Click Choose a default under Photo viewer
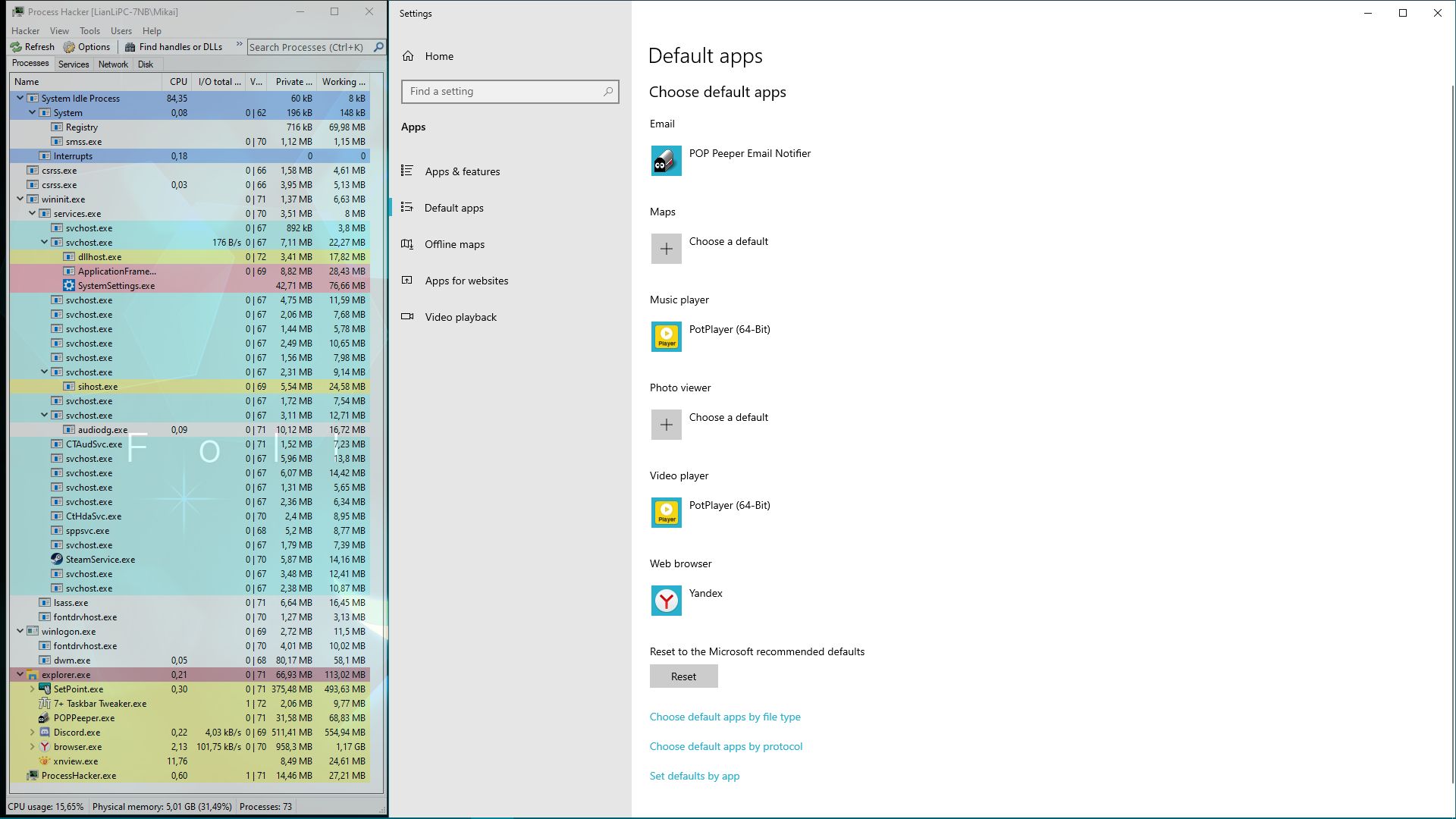The width and height of the screenshot is (1456, 819). point(728,417)
